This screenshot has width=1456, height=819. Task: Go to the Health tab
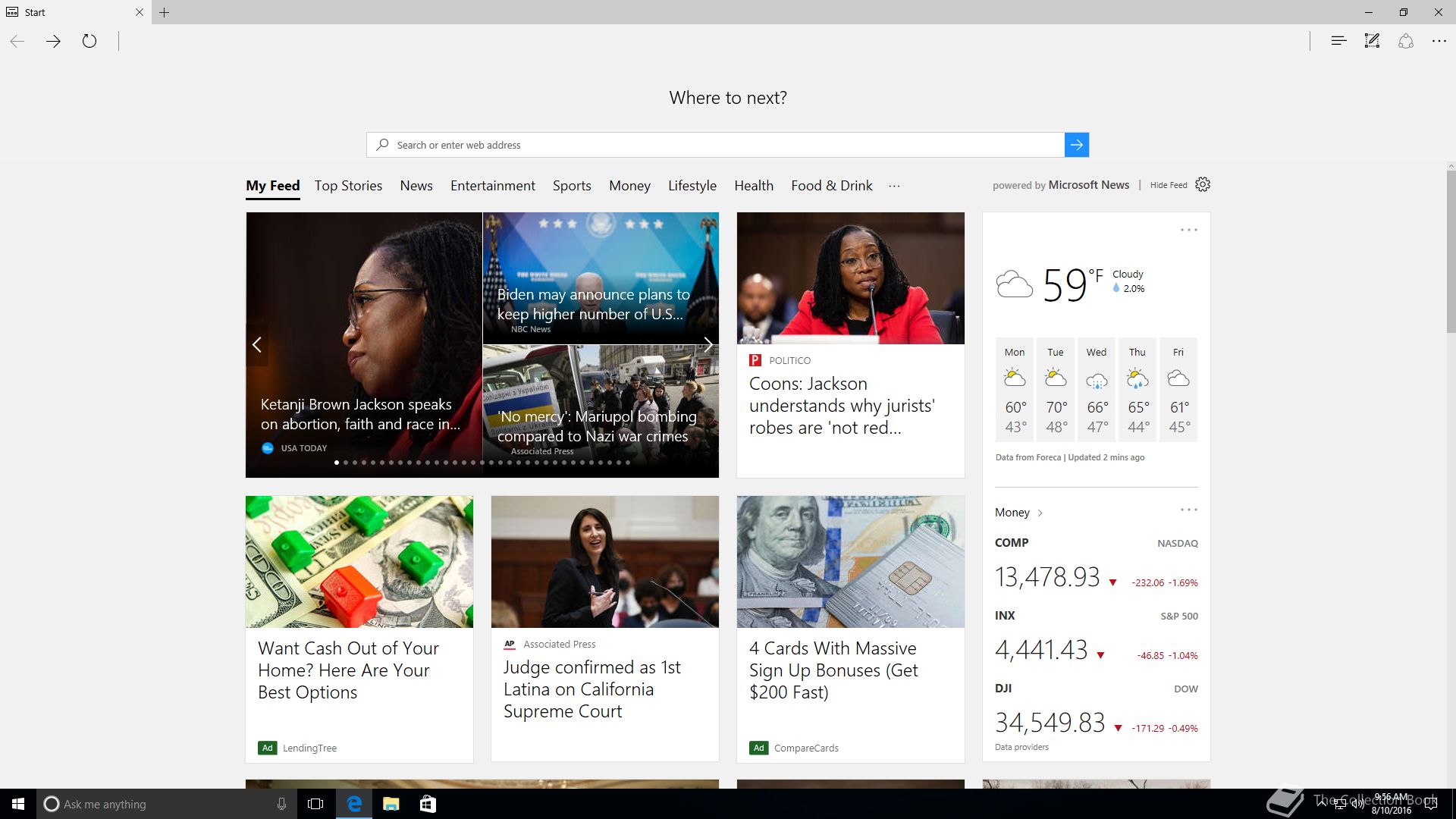(754, 186)
